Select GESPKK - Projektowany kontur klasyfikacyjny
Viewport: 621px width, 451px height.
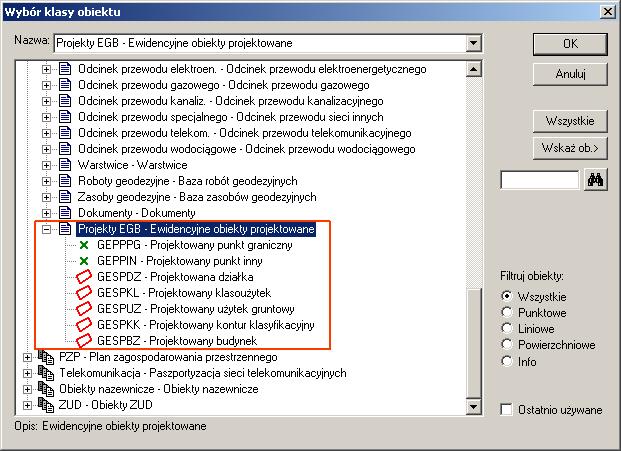tap(206, 325)
